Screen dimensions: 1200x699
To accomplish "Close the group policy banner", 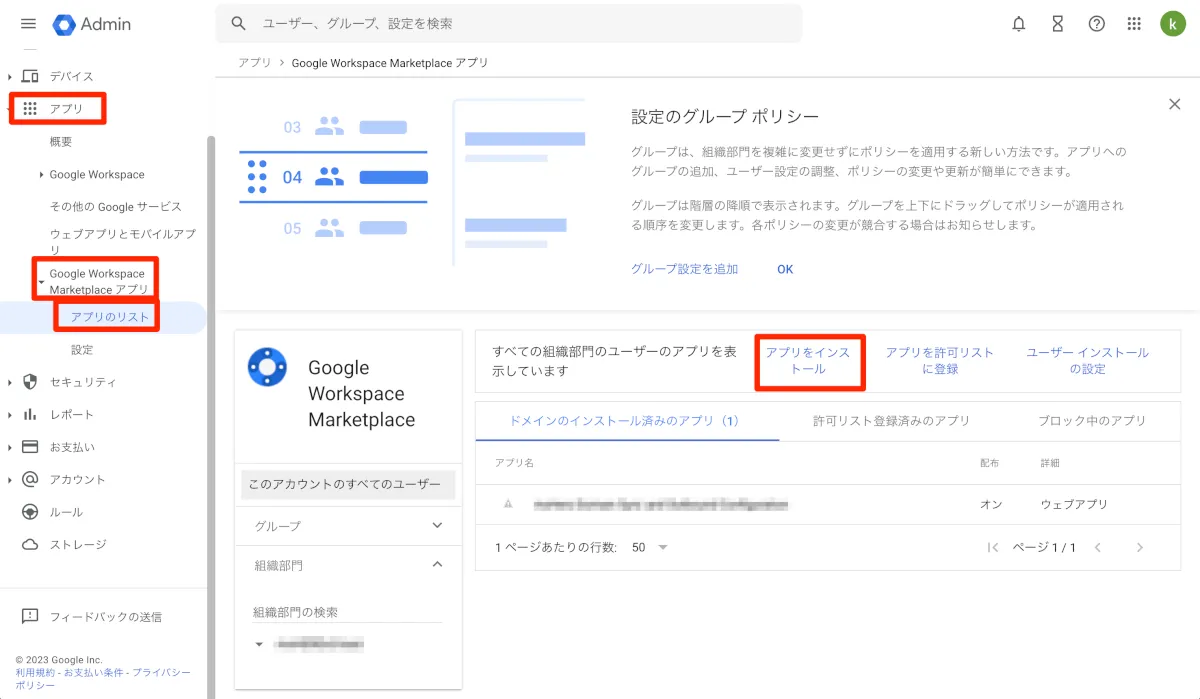I will point(1174,104).
